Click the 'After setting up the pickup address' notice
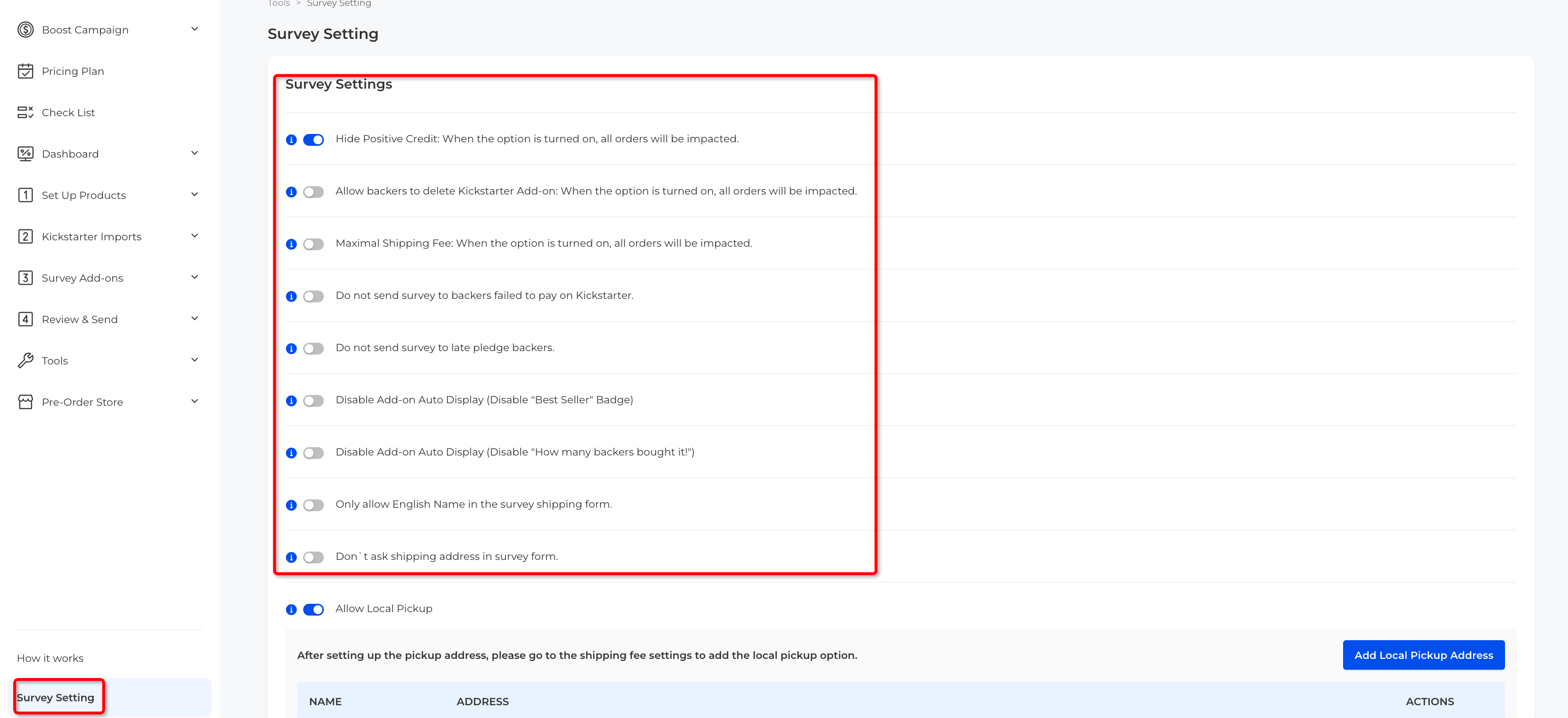Image resolution: width=1568 pixels, height=718 pixels. point(576,655)
